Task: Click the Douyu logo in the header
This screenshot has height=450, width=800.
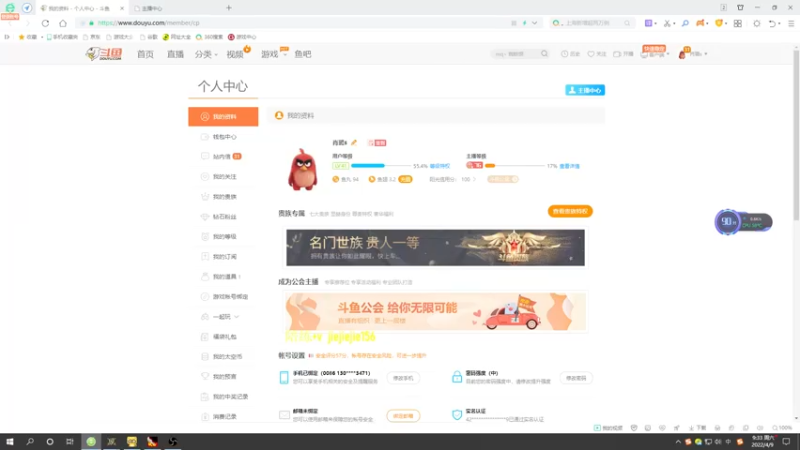Action: [104, 54]
